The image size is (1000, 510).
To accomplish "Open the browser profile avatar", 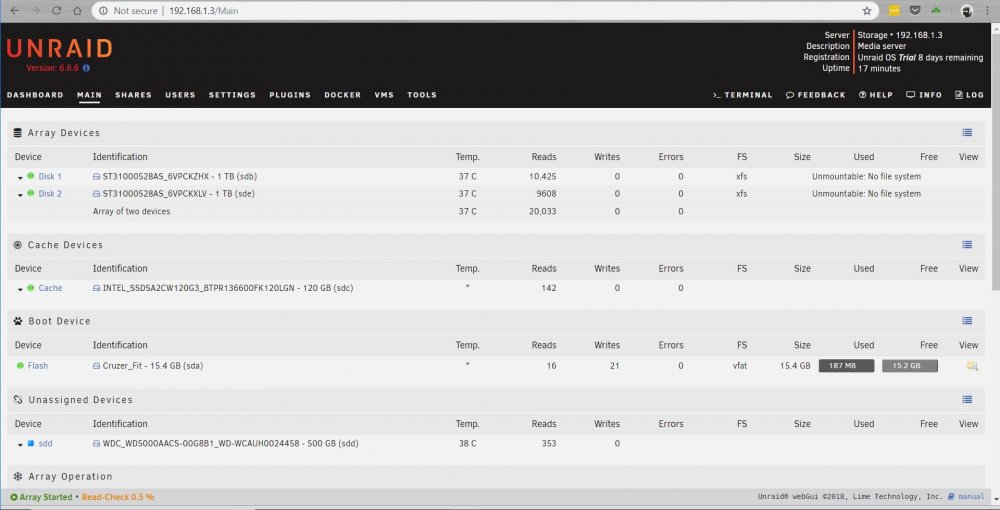I will pos(966,11).
